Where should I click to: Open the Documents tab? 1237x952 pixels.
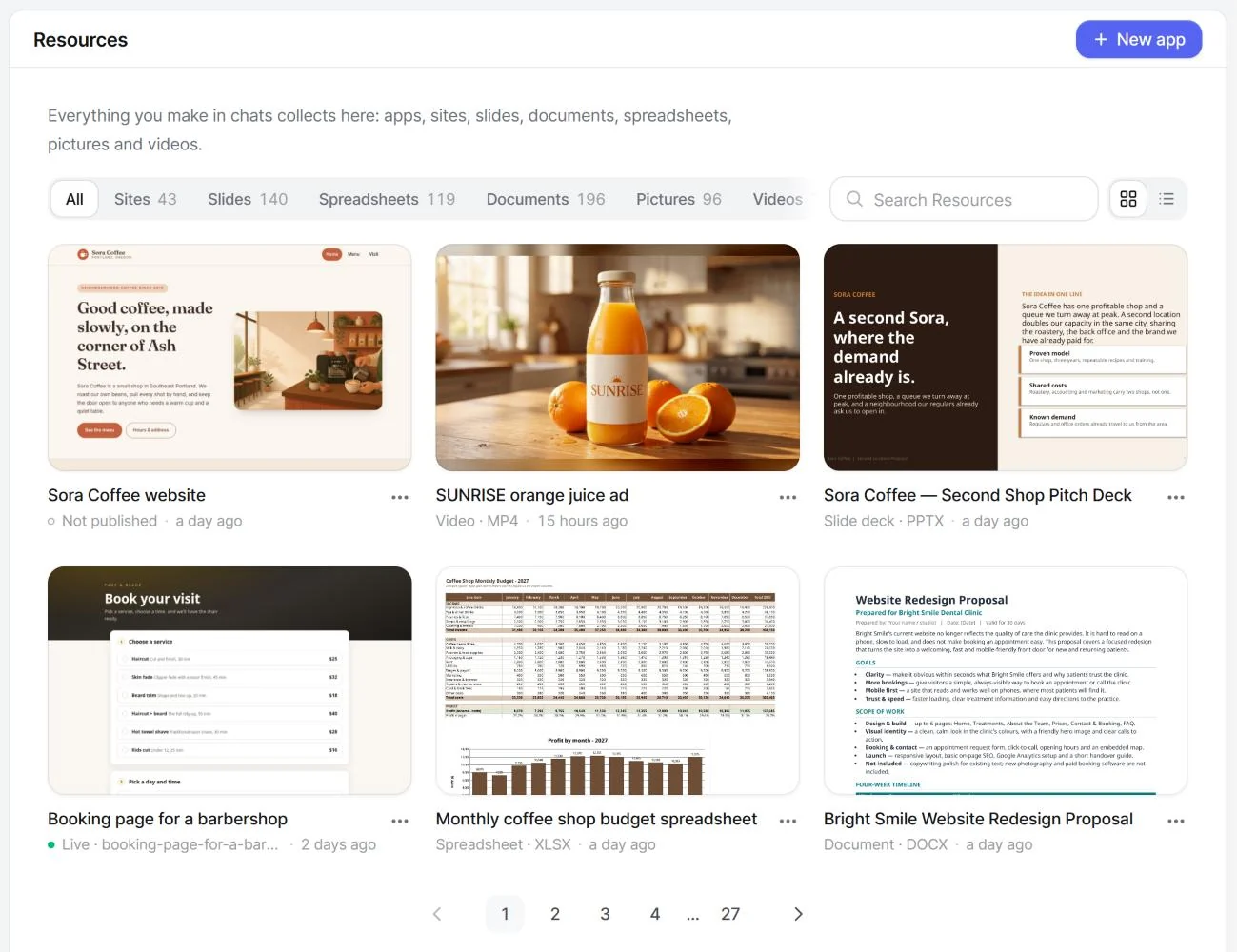click(x=546, y=199)
